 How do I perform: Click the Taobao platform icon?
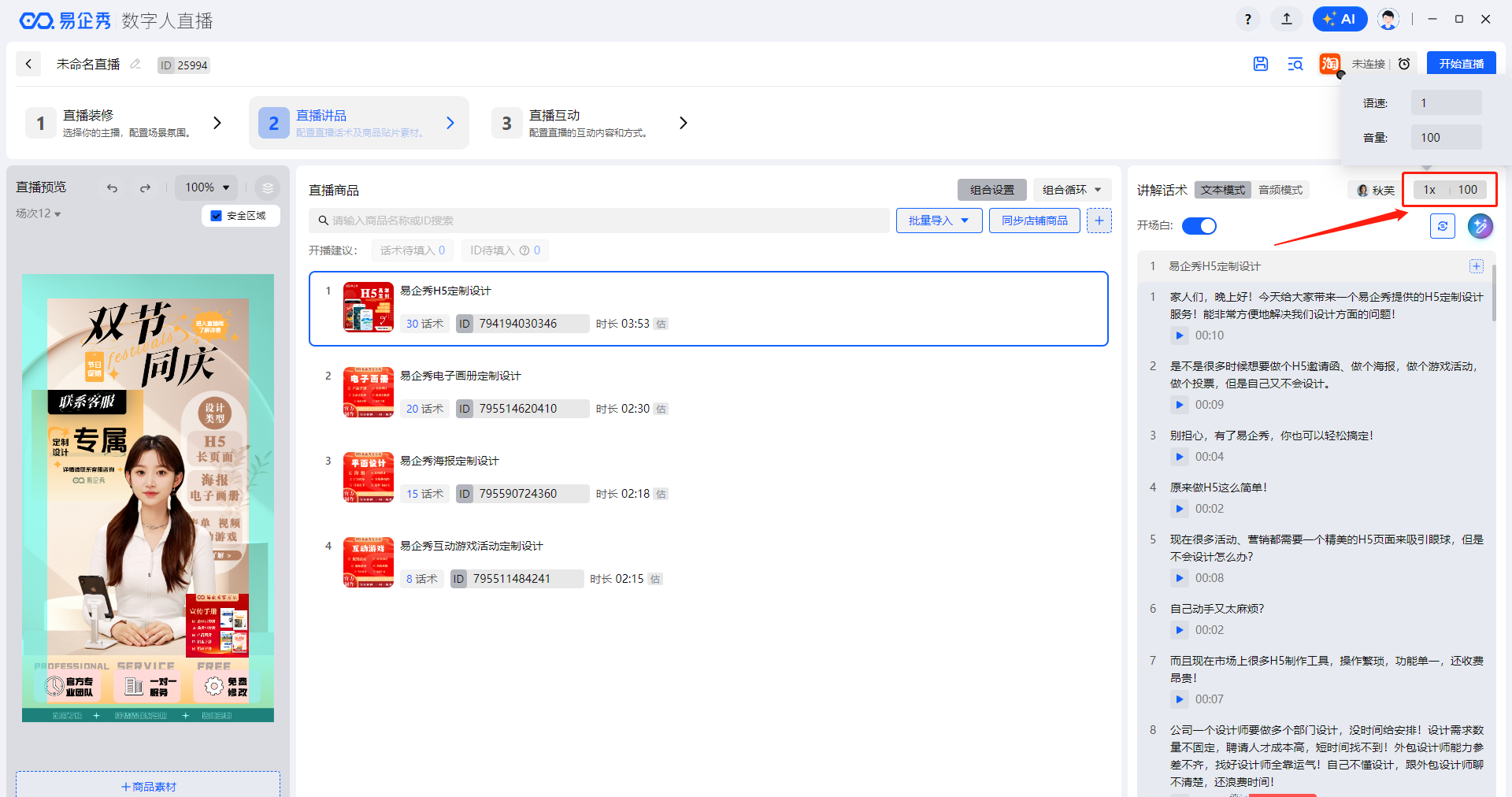tap(1330, 64)
